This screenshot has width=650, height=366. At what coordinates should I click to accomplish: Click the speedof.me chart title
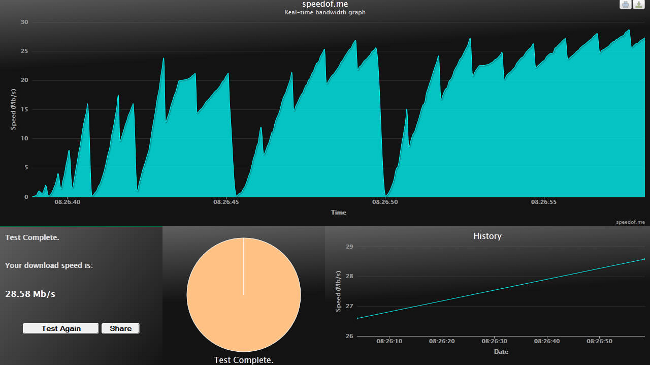[325, 4]
